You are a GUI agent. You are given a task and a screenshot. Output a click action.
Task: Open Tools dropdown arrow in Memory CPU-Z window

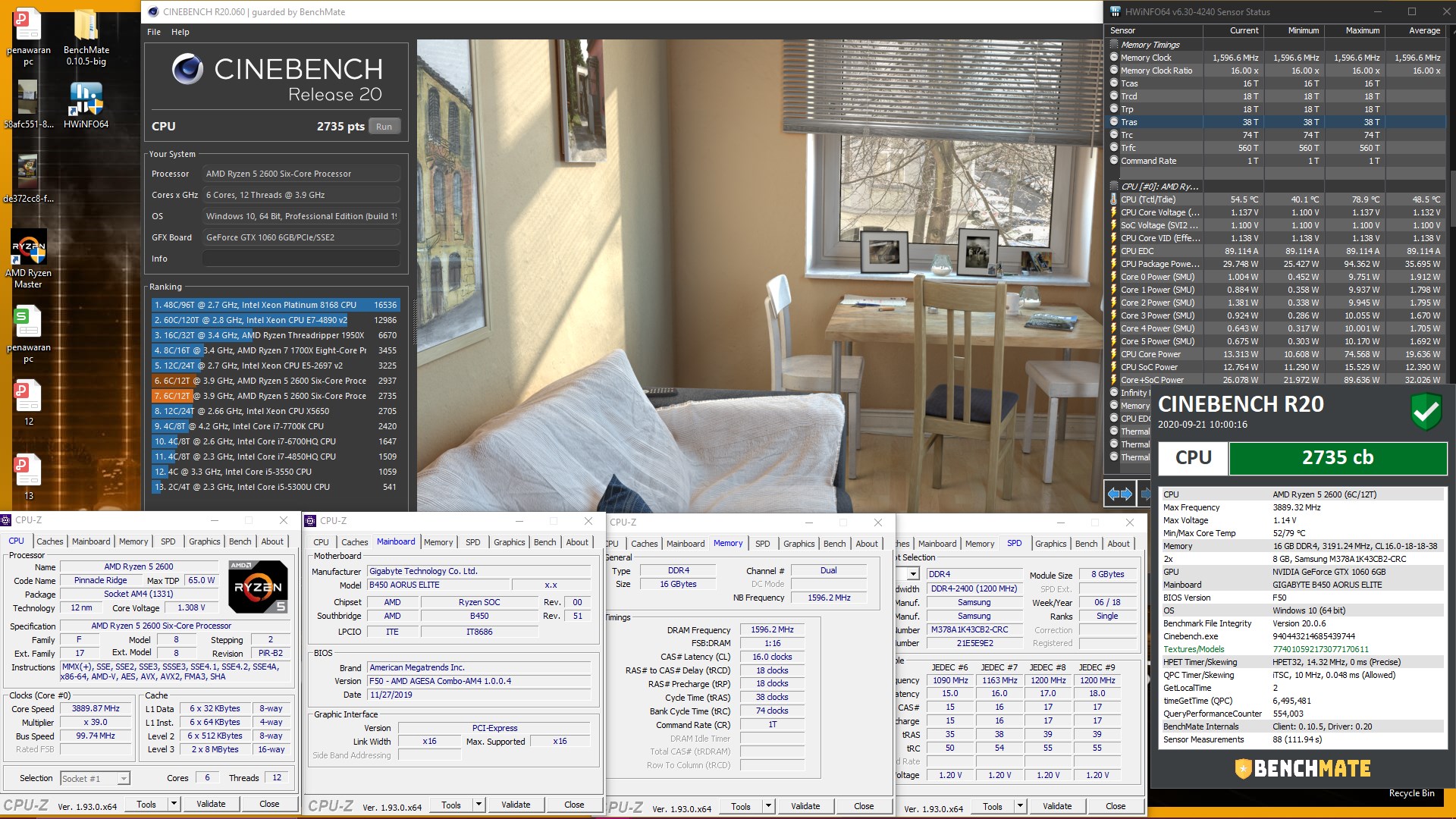[768, 806]
